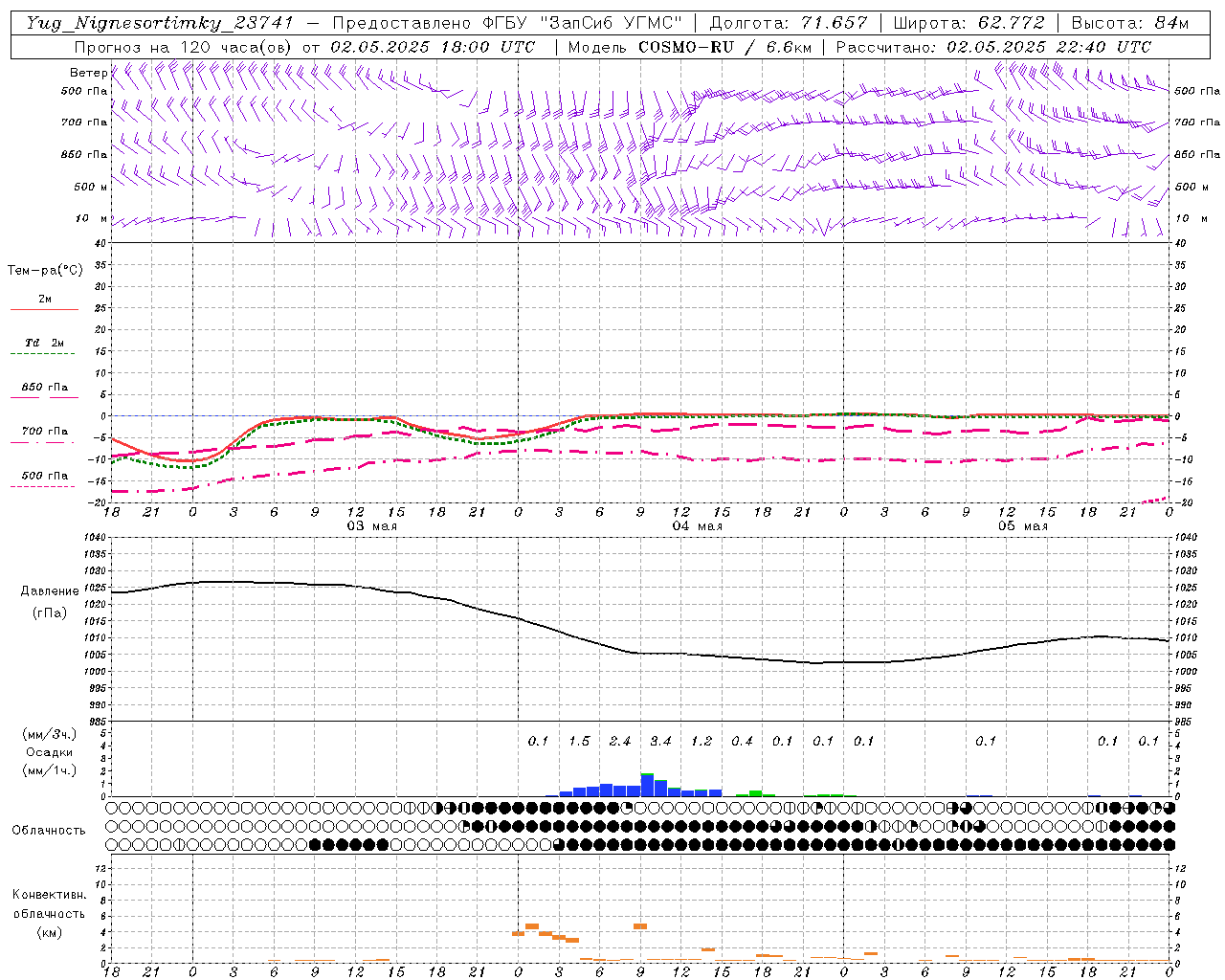Click the Ветер panel label
This screenshot has width=1225, height=980.
(88, 73)
